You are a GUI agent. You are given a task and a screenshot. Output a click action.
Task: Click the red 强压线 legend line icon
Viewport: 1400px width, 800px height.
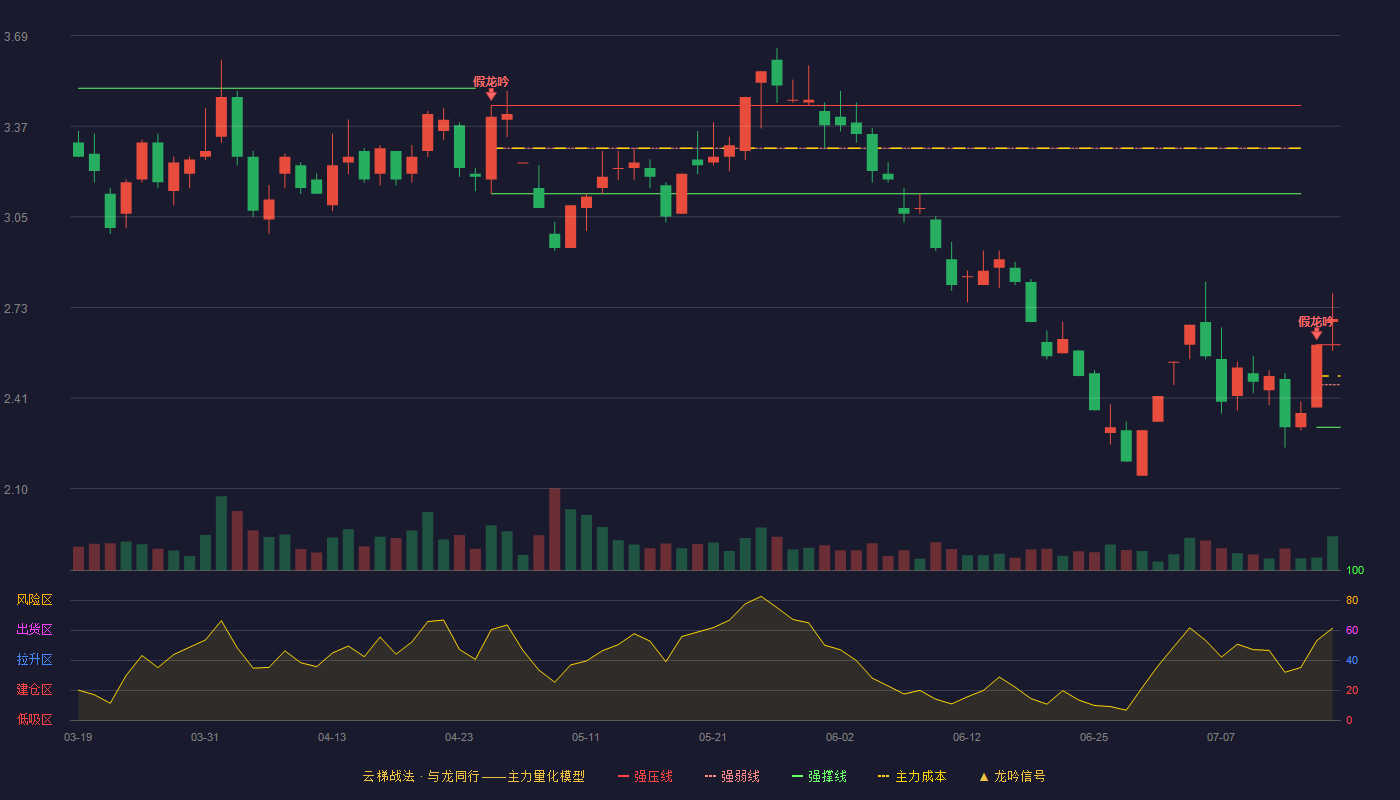point(623,777)
